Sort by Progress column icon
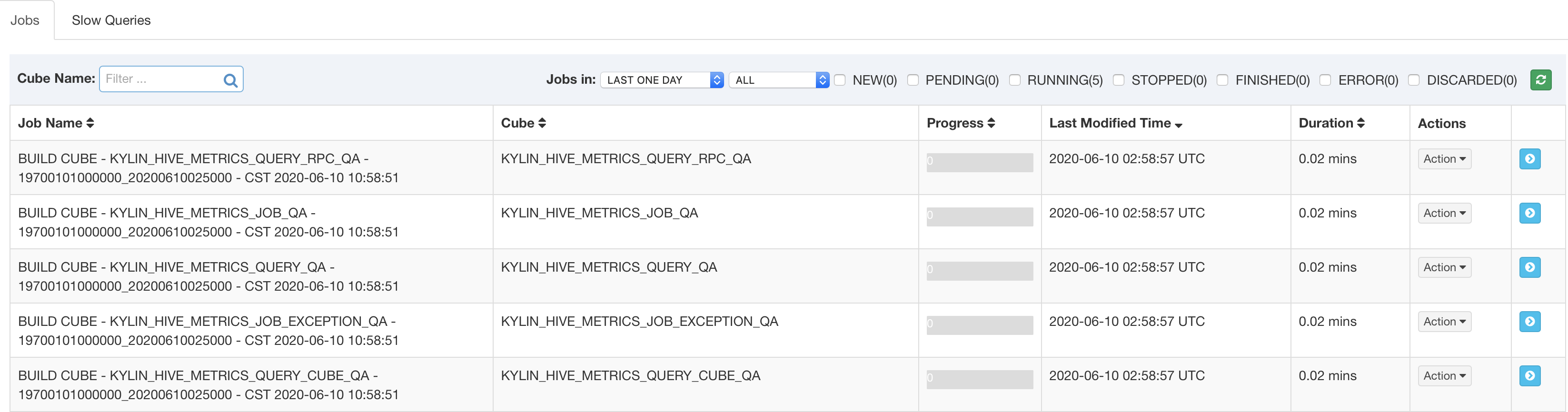Image resolution: width=1568 pixels, height=412 pixels. [991, 123]
